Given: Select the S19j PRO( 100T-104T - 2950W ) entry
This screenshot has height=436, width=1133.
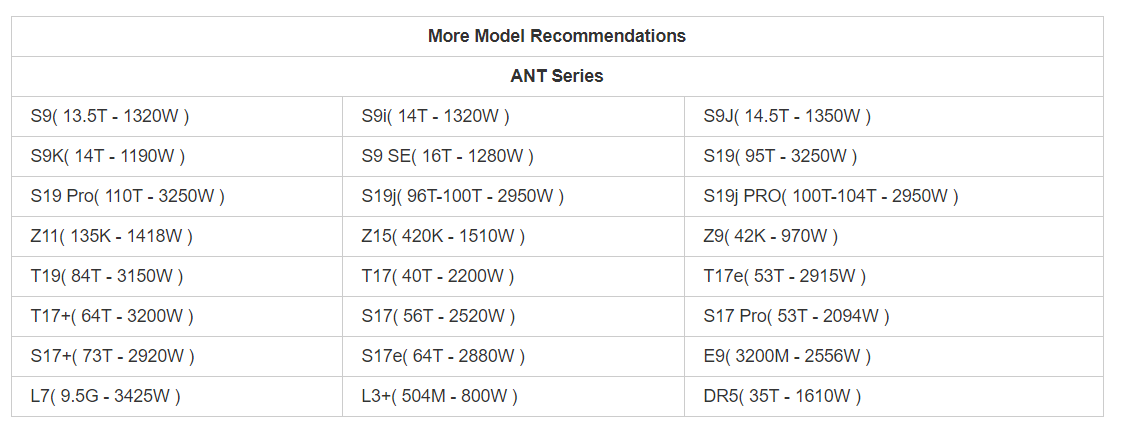Looking at the screenshot, I should [831, 196].
